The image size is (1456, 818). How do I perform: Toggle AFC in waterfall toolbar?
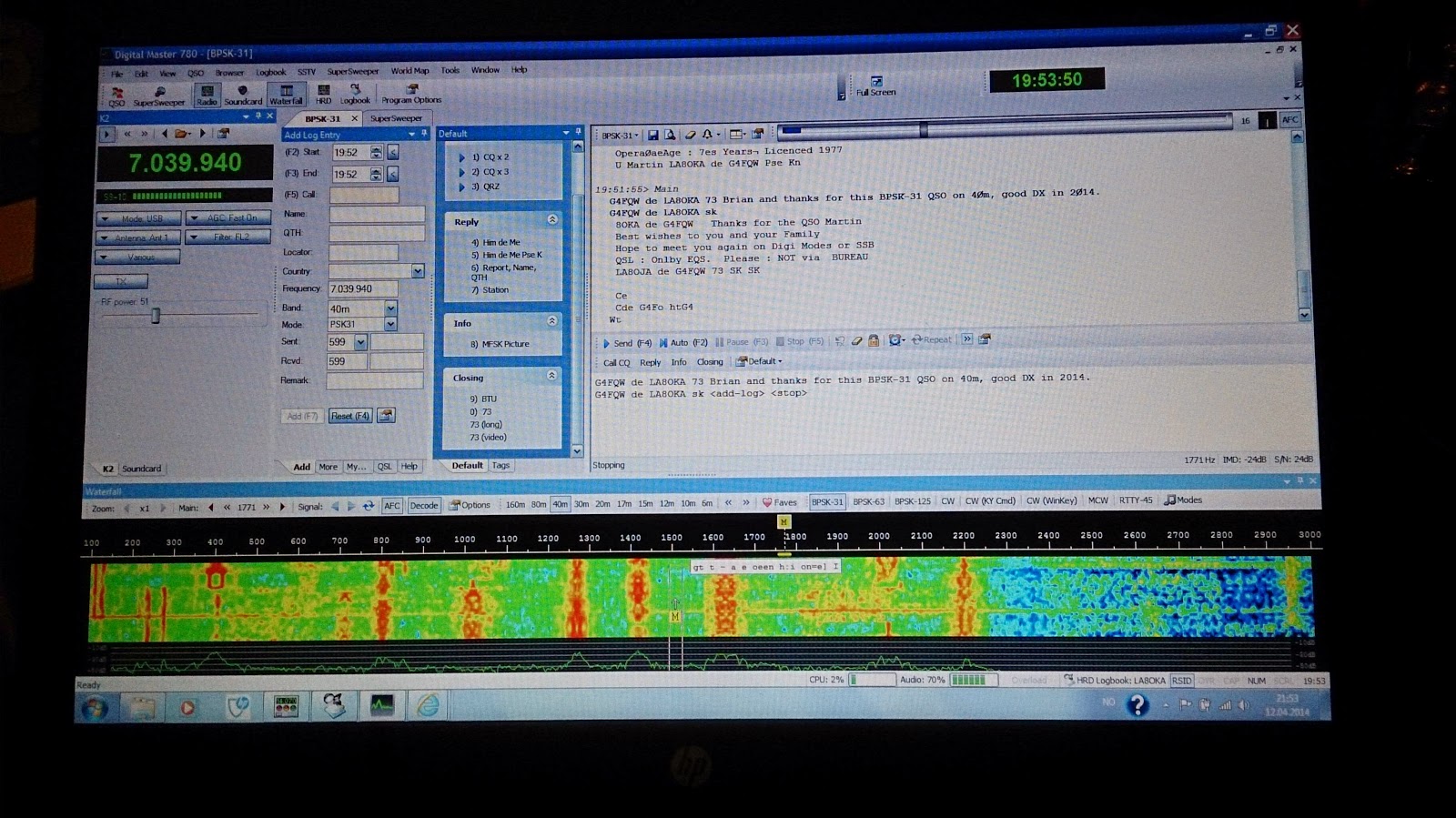[391, 506]
